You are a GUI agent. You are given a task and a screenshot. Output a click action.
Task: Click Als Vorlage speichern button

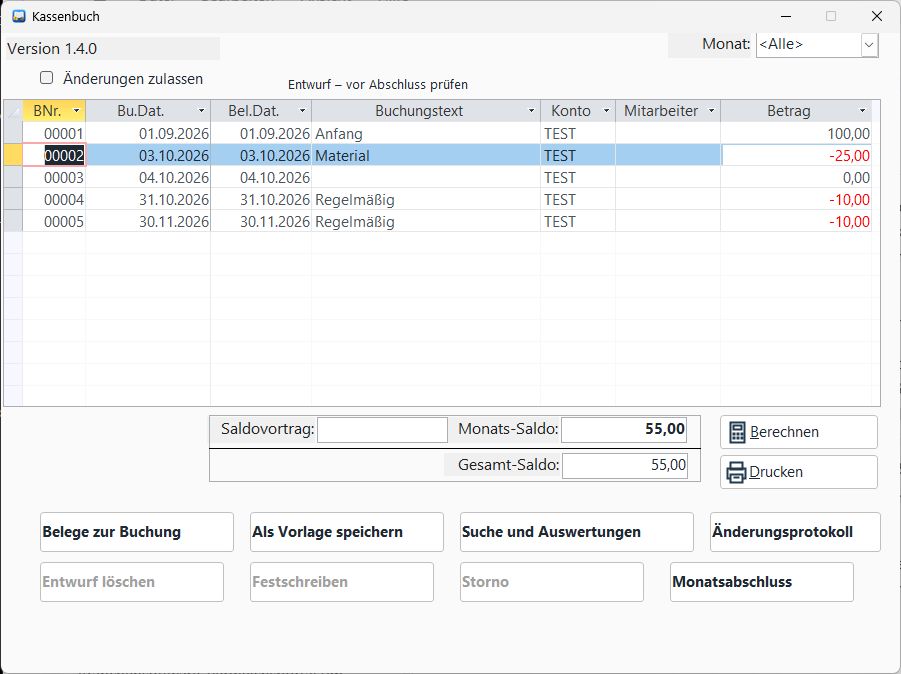tap(347, 532)
